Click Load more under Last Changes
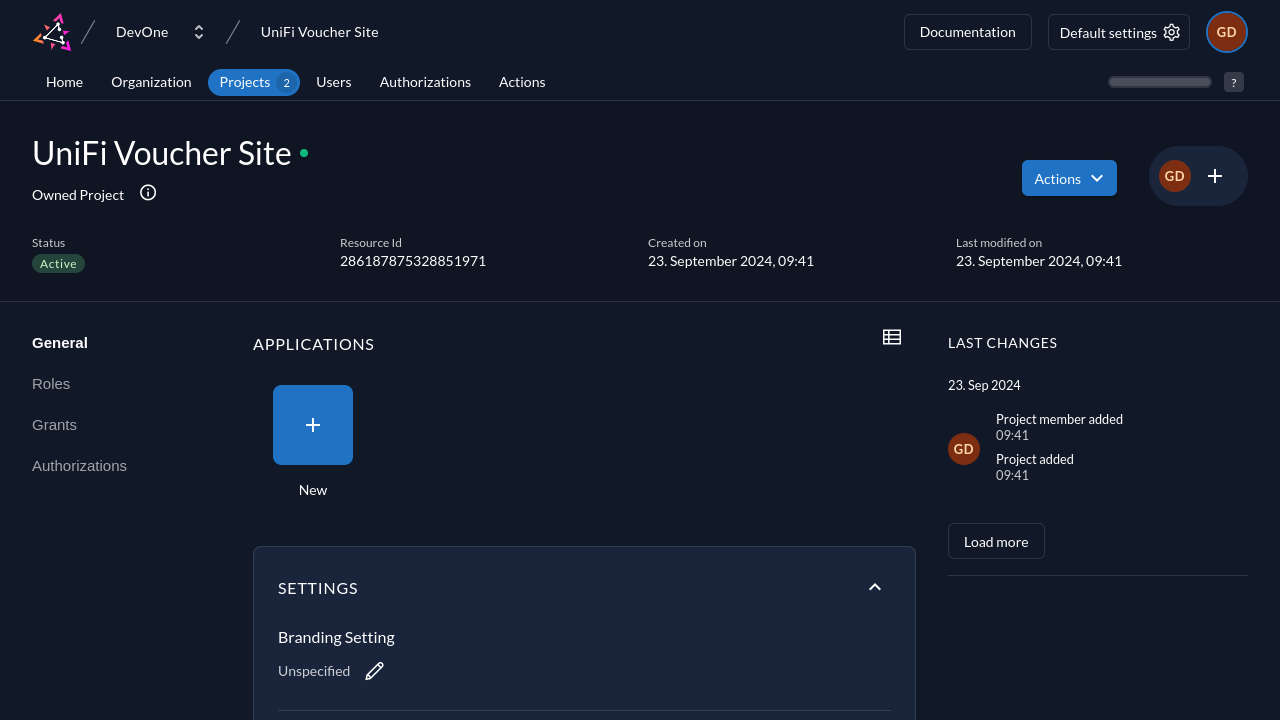1280x720 pixels. point(995,541)
